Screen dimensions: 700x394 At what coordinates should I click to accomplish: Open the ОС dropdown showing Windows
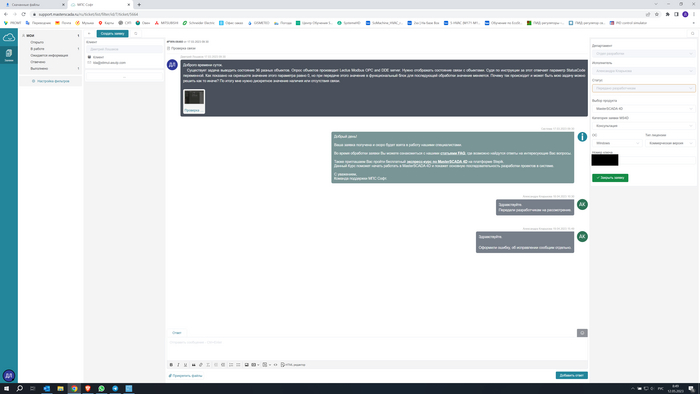617,143
